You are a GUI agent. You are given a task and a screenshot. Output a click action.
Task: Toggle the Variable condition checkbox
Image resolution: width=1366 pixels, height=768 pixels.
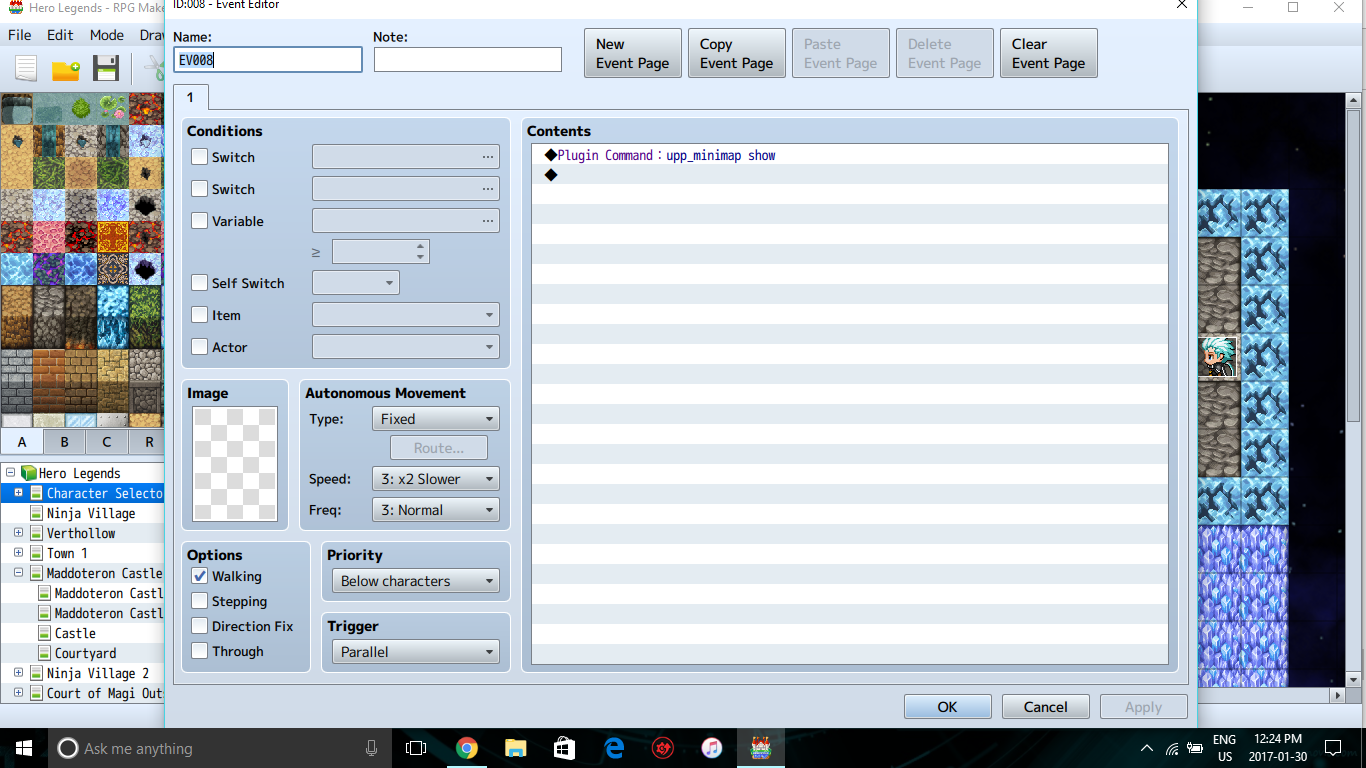(200, 221)
